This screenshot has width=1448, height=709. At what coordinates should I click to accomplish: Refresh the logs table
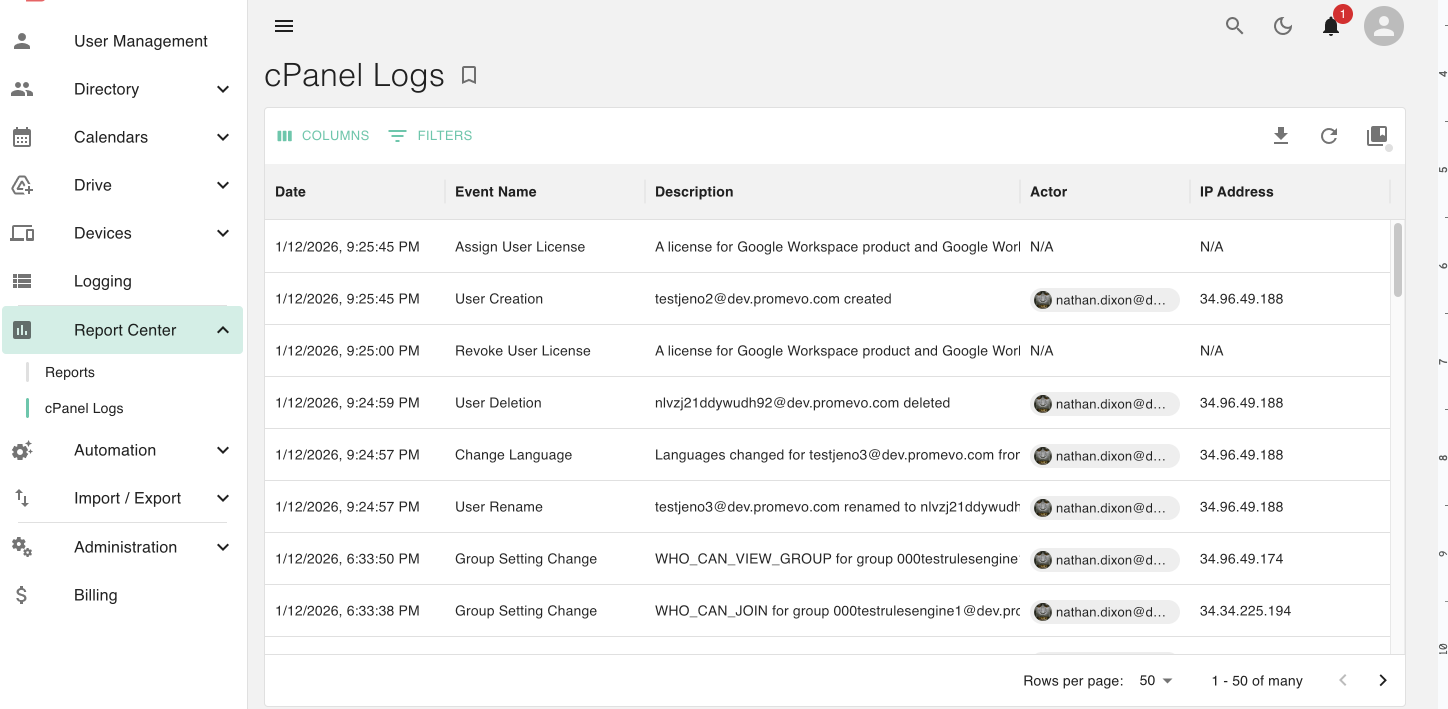click(x=1329, y=136)
